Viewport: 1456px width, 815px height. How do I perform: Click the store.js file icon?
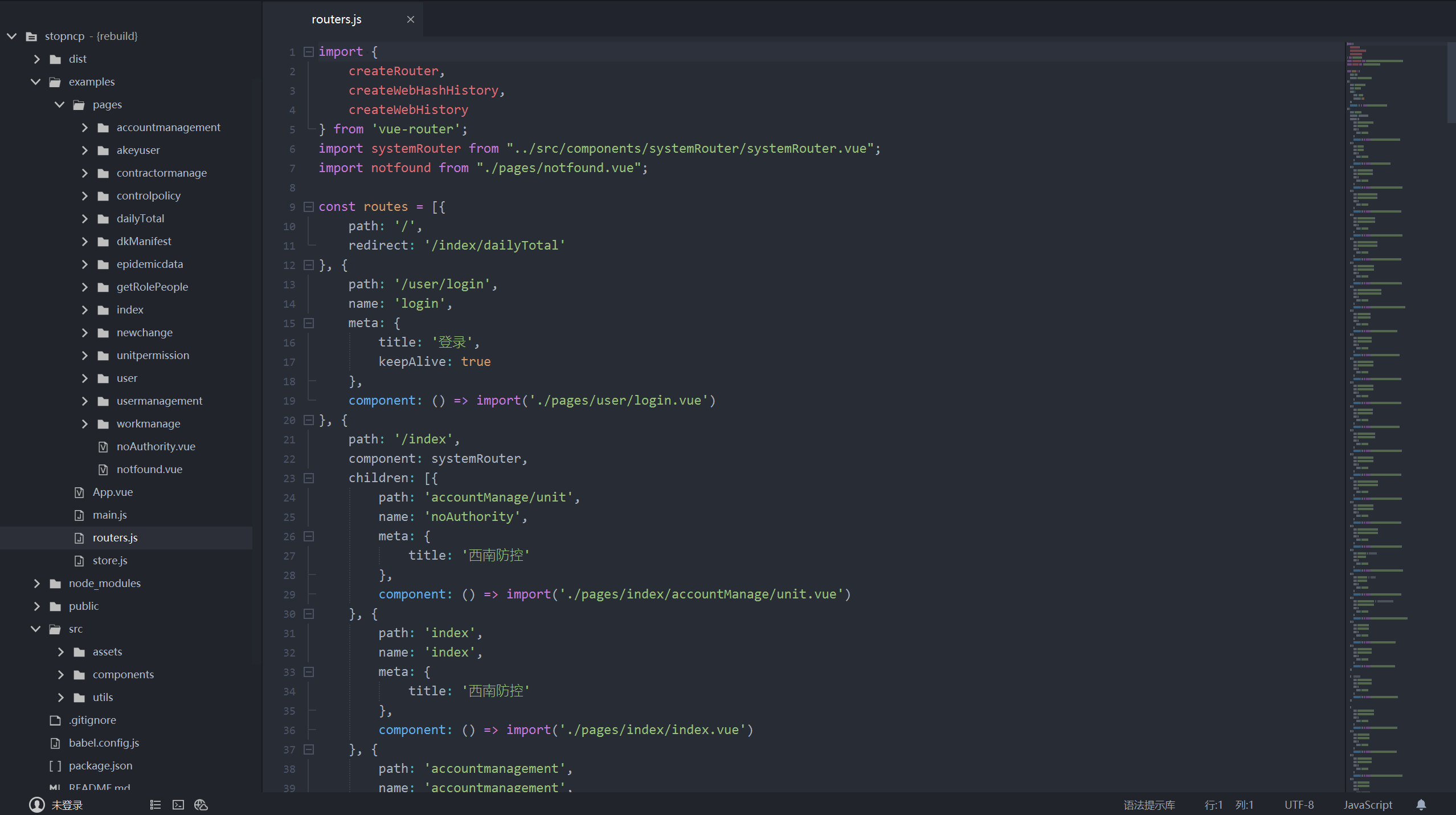pyautogui.click(x=79, y=561)
